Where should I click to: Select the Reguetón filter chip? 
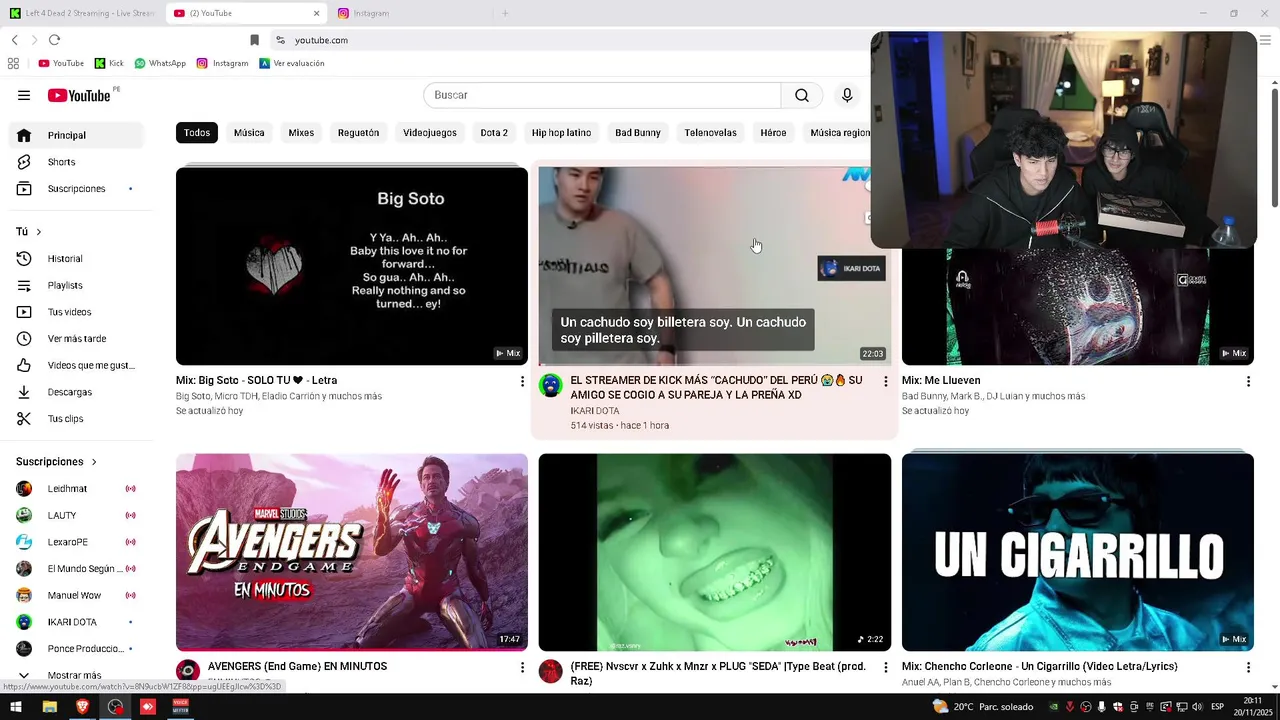[358, 133]
